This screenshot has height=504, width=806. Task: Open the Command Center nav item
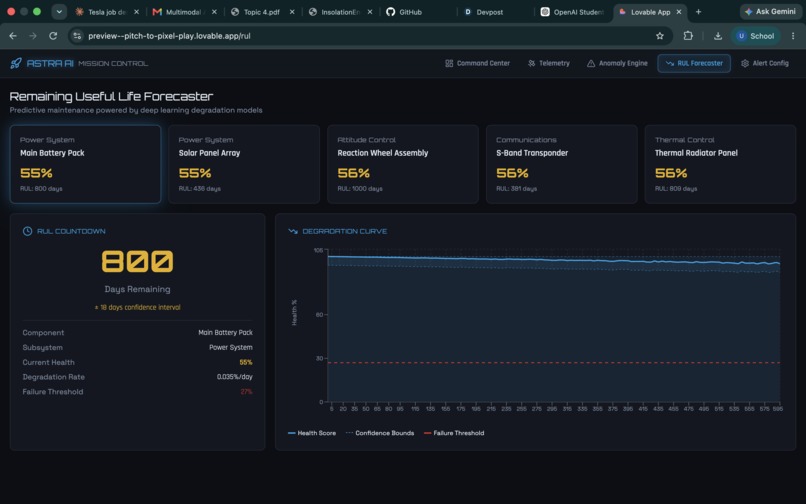coord(478,63)
